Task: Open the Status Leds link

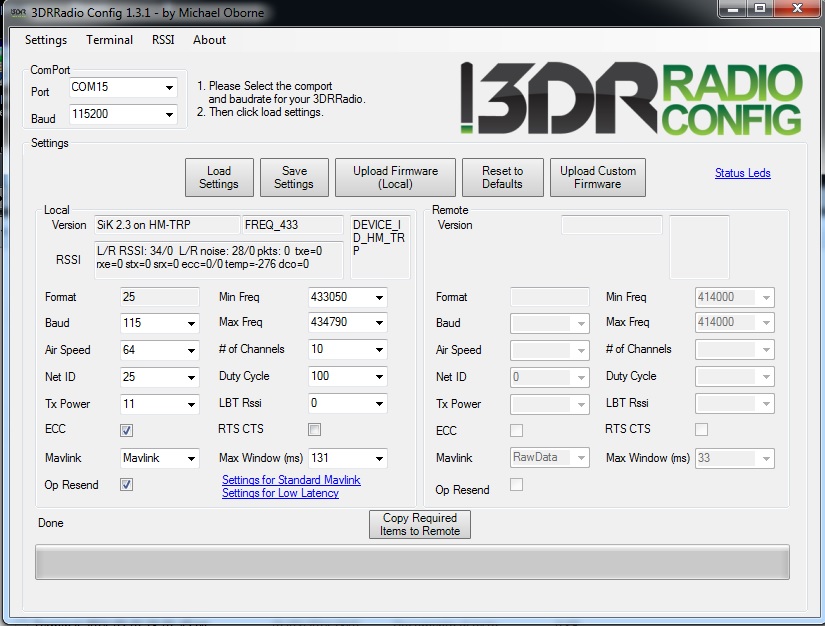Action: tap(742, 173)
